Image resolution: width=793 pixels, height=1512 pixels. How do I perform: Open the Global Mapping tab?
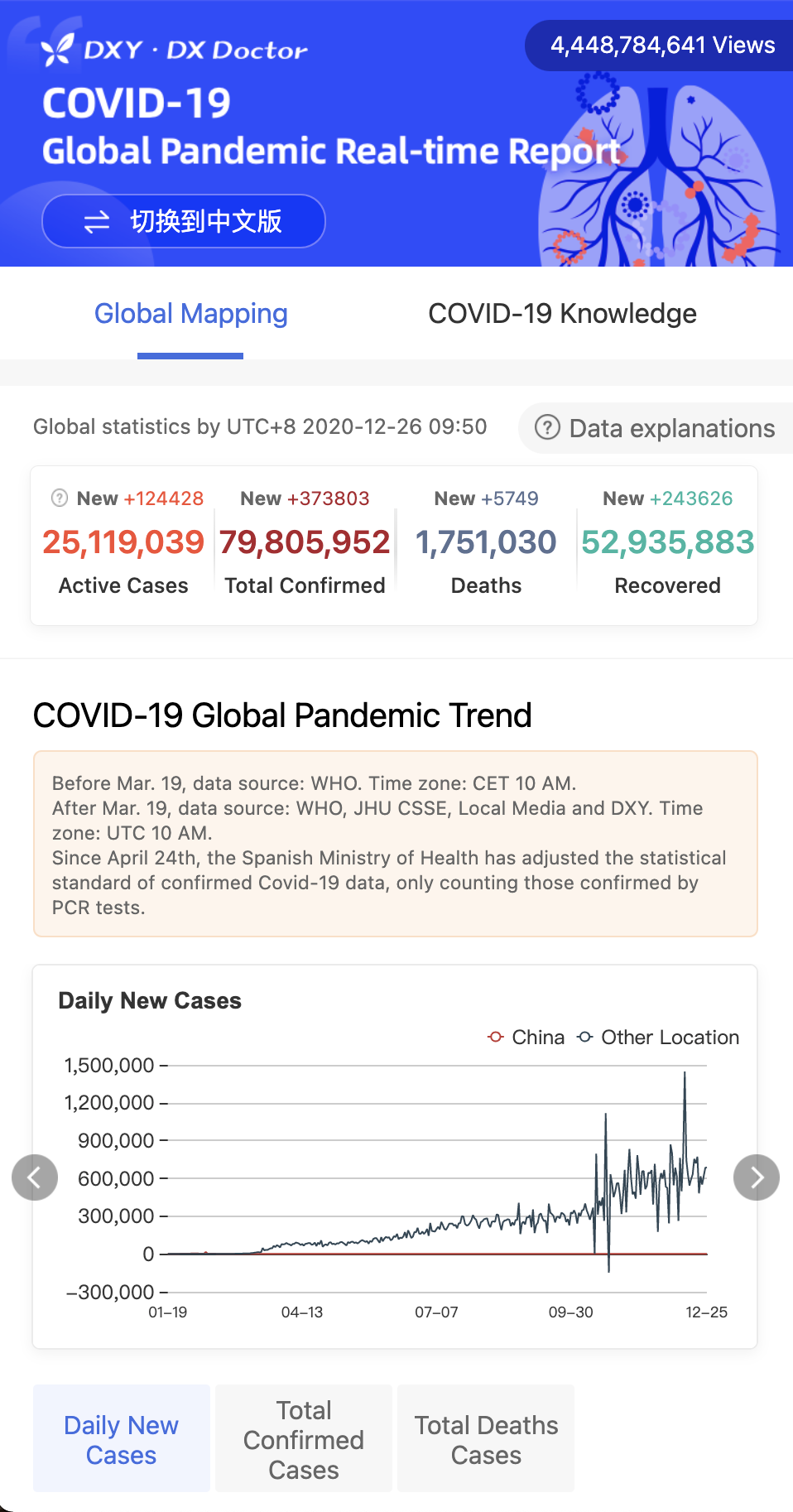pos(190,314)
